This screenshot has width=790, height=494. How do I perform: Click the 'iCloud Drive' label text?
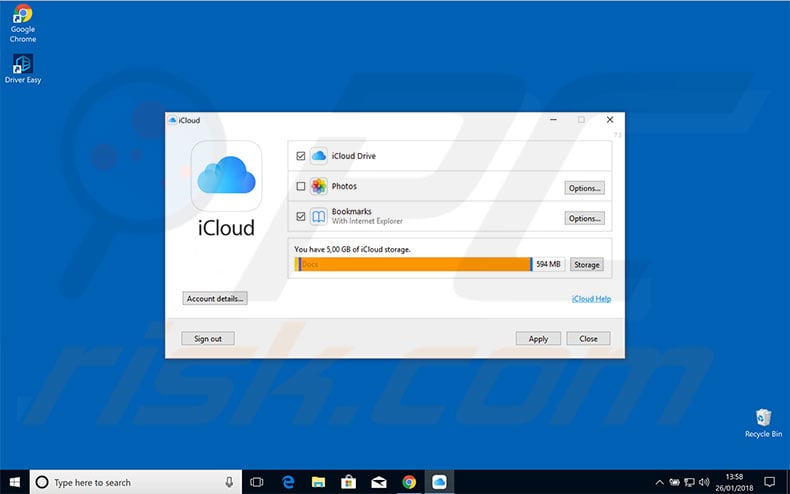(354, 156)
